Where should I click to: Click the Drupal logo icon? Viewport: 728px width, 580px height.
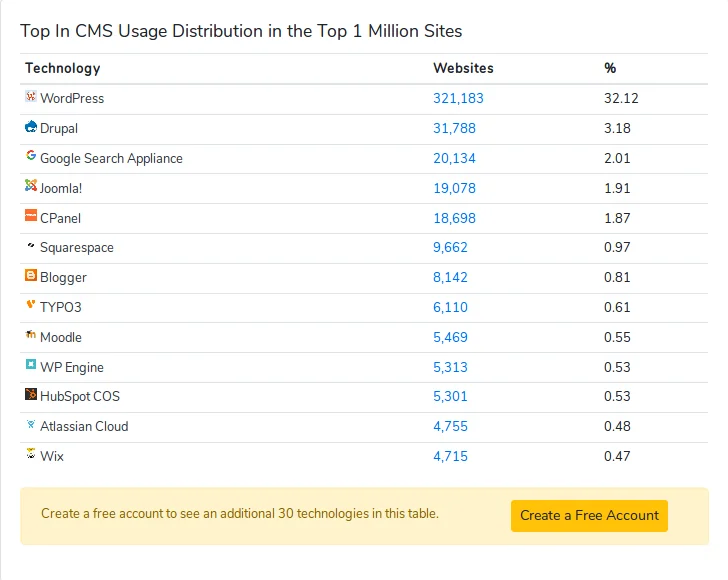[x=31, y=127]
